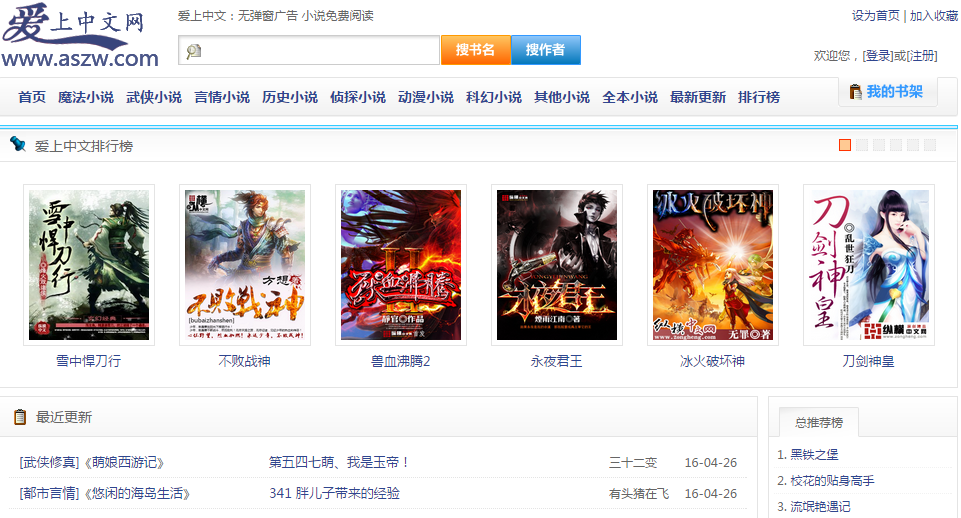This screenshot has width=961, height=518.
Task: Open 我的书架 bookshelf button
Action: 887,92
